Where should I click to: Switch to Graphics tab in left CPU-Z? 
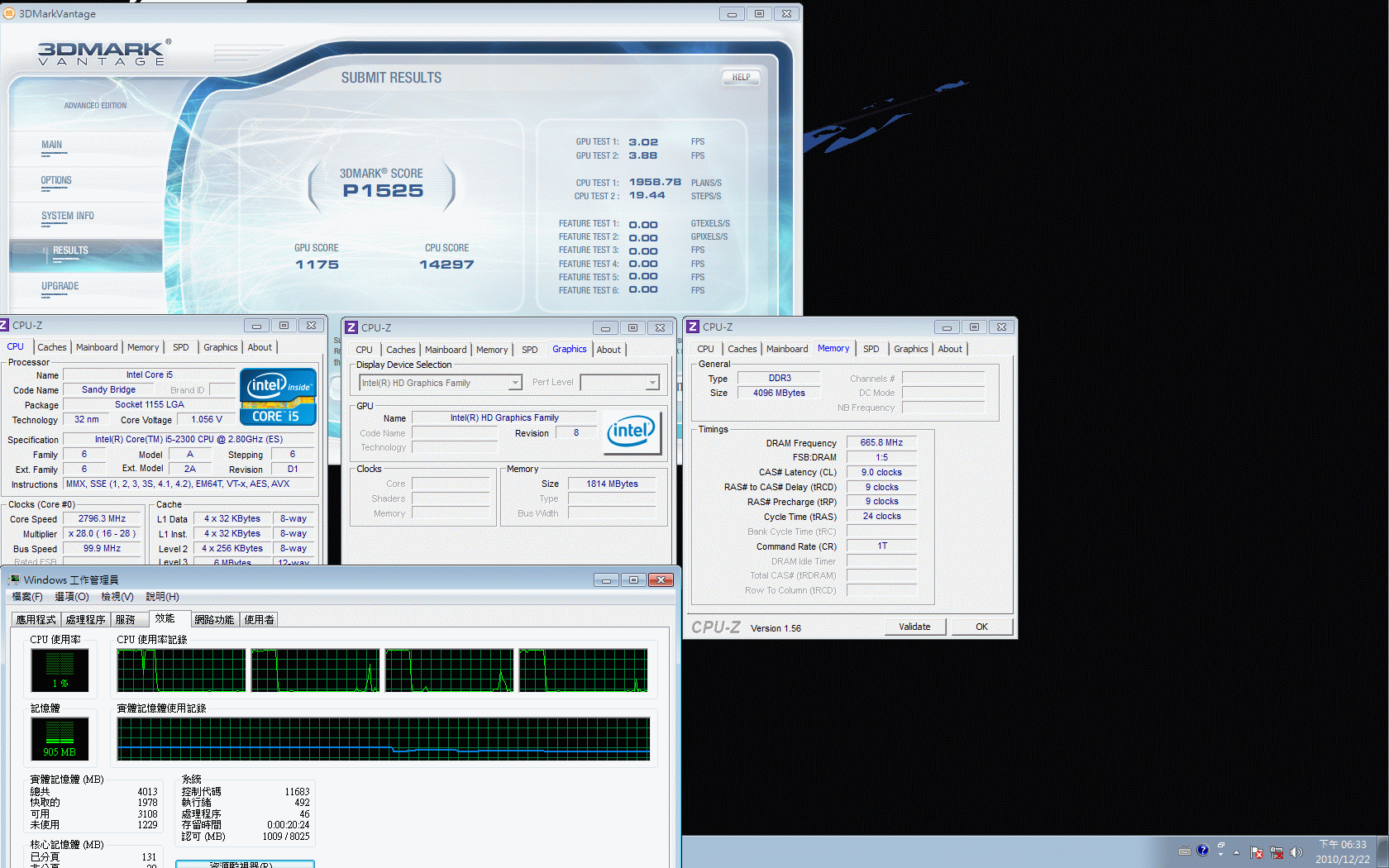tap(220, 347)
